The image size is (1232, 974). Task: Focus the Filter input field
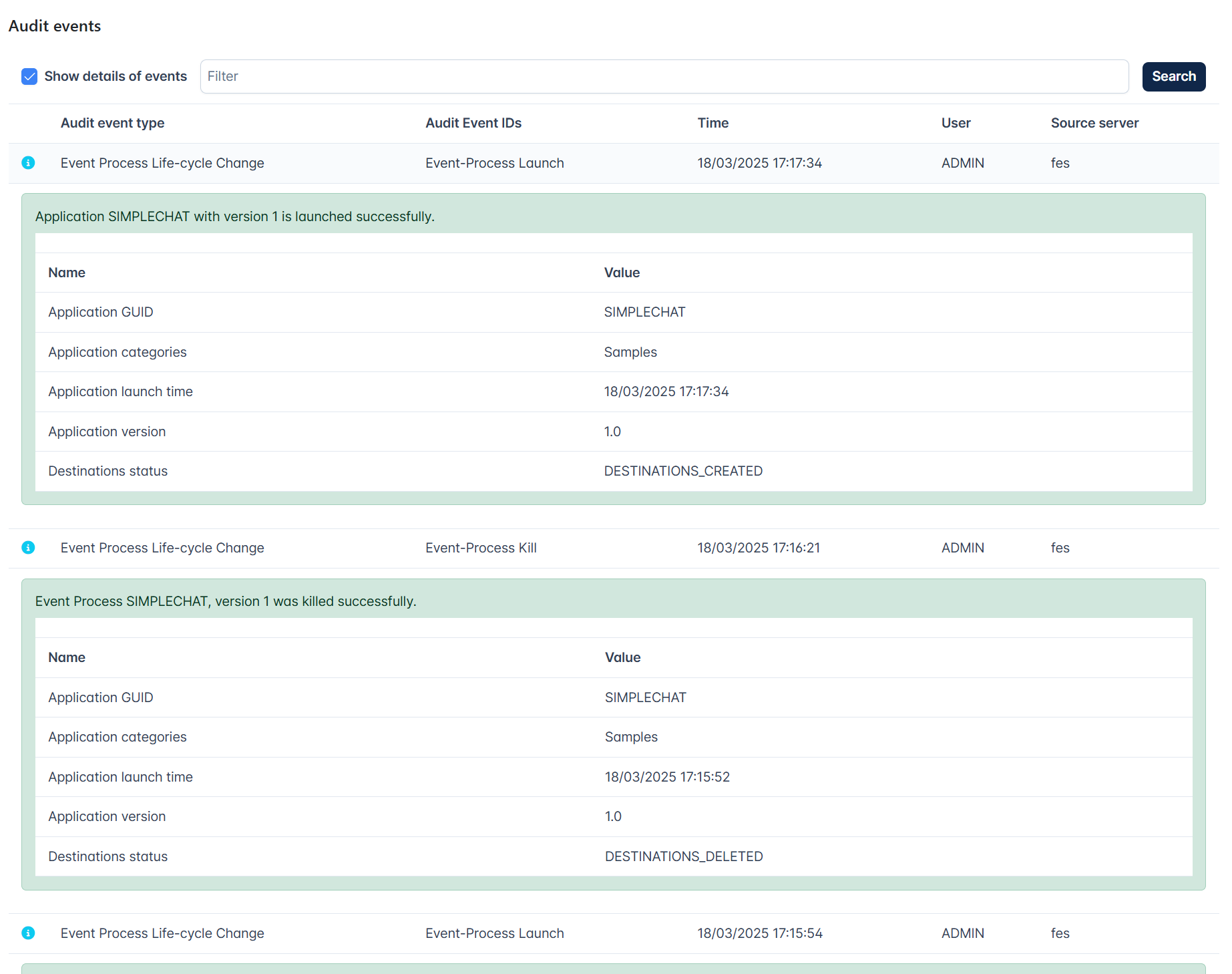tap(664, 77)
